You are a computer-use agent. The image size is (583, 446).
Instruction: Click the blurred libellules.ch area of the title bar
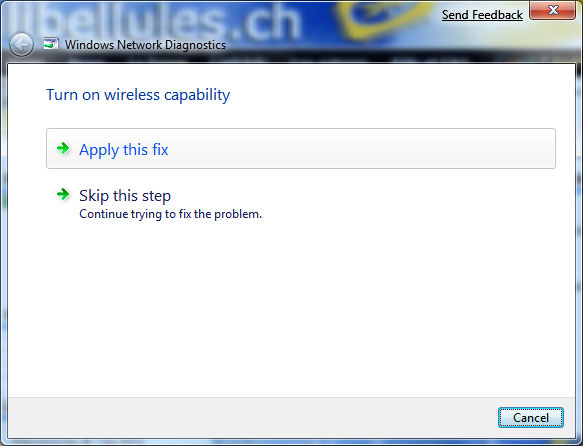point(156,21)
